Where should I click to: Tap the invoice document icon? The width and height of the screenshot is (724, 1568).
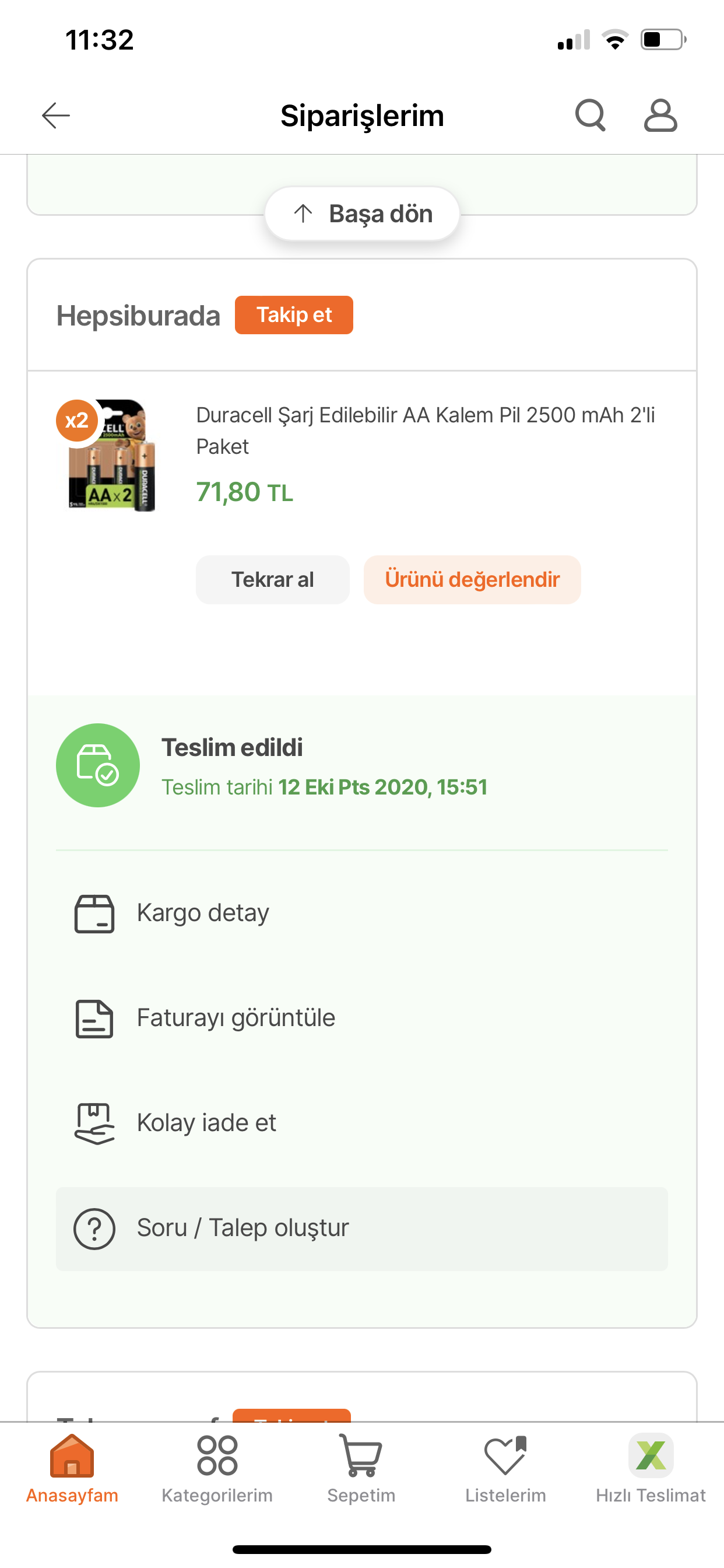click(94, 1019)
